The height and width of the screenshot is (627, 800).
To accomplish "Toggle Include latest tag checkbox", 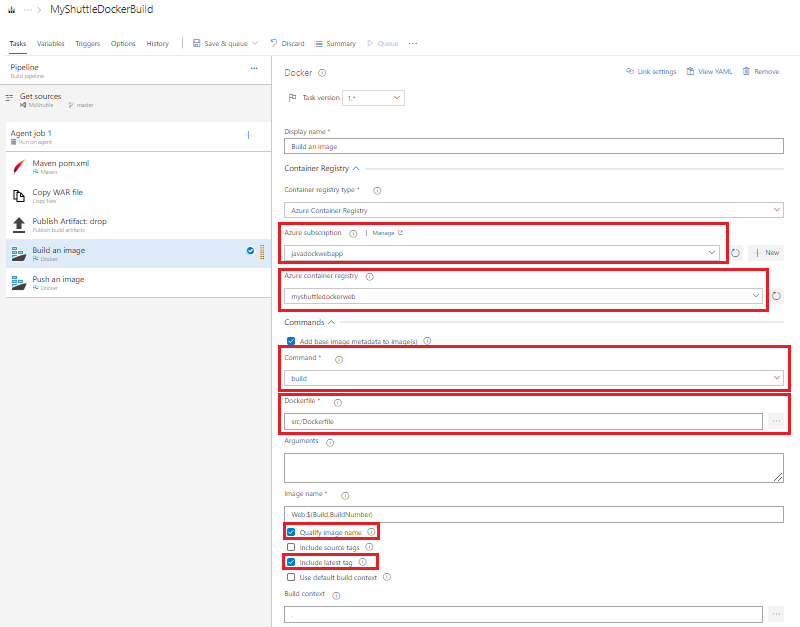I will coord(291,562).
